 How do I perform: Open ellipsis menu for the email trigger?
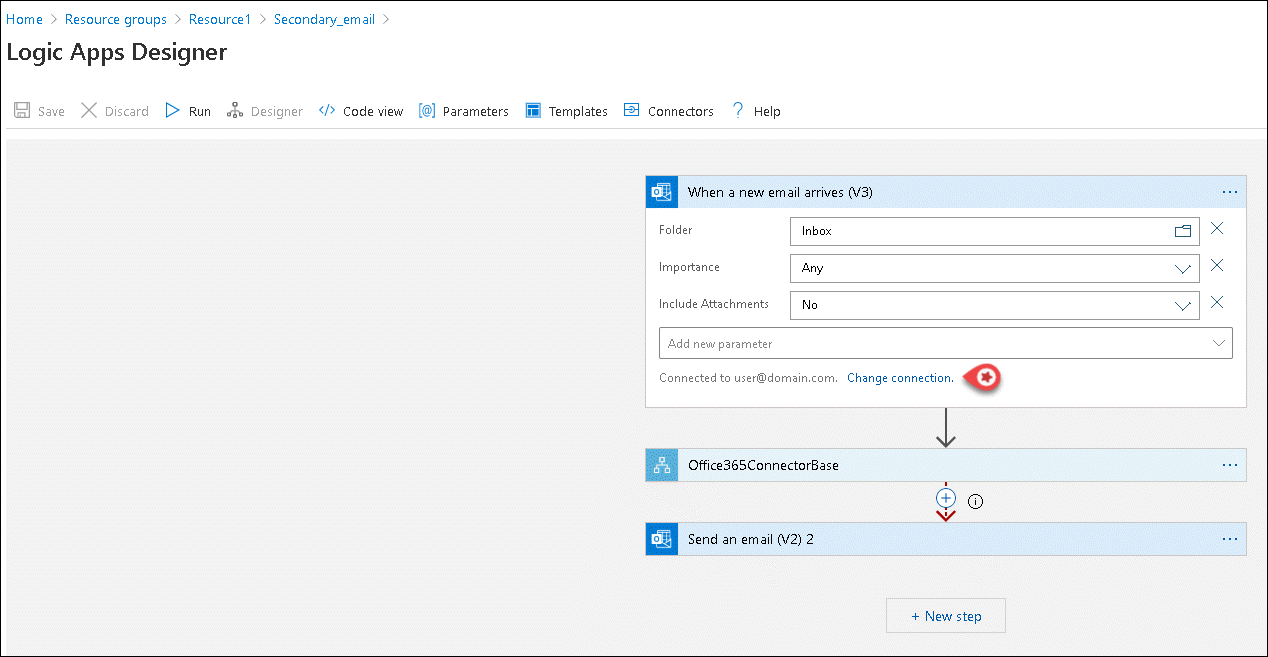[x=1230, y=192]
